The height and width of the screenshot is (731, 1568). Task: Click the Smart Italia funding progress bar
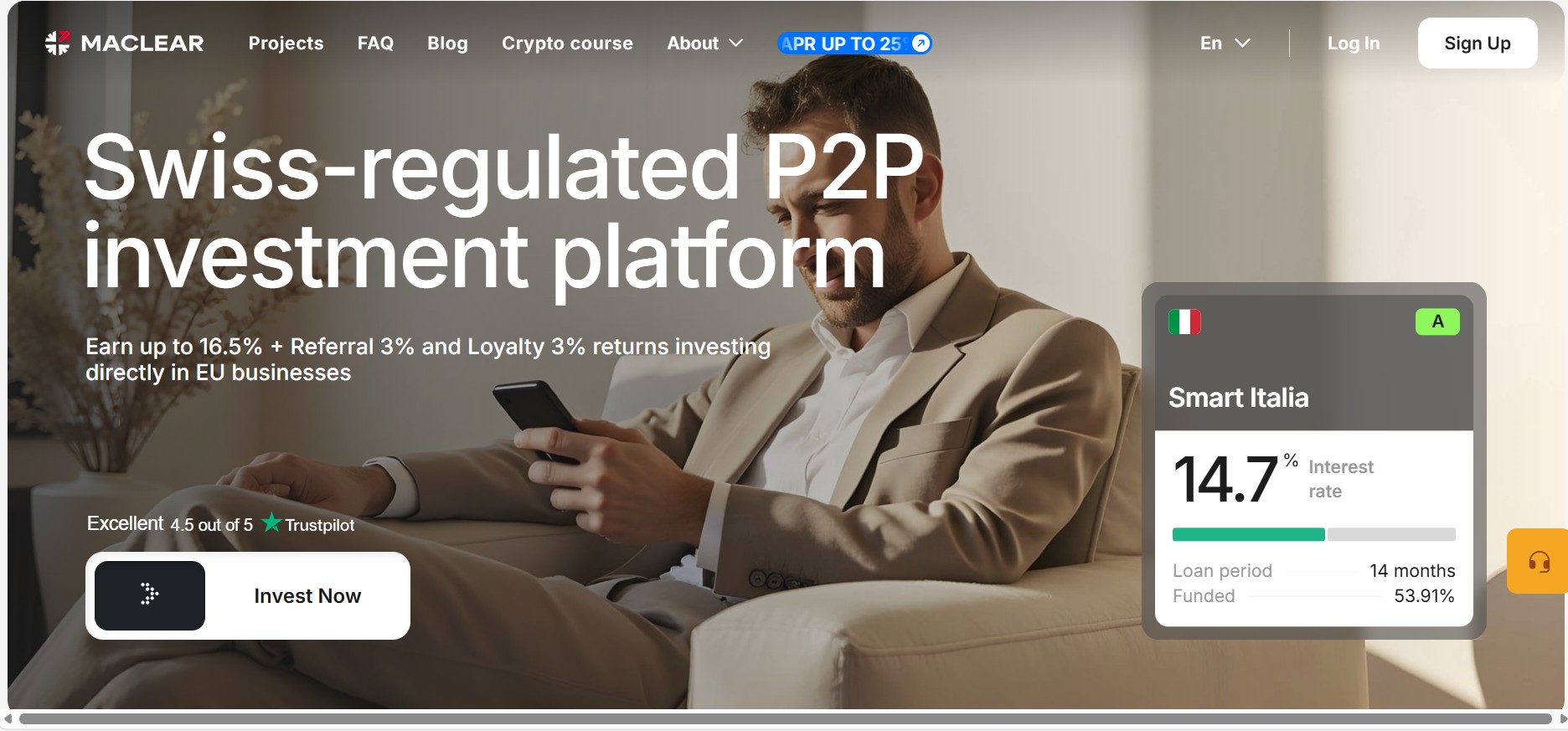[x=1313, y=534]
